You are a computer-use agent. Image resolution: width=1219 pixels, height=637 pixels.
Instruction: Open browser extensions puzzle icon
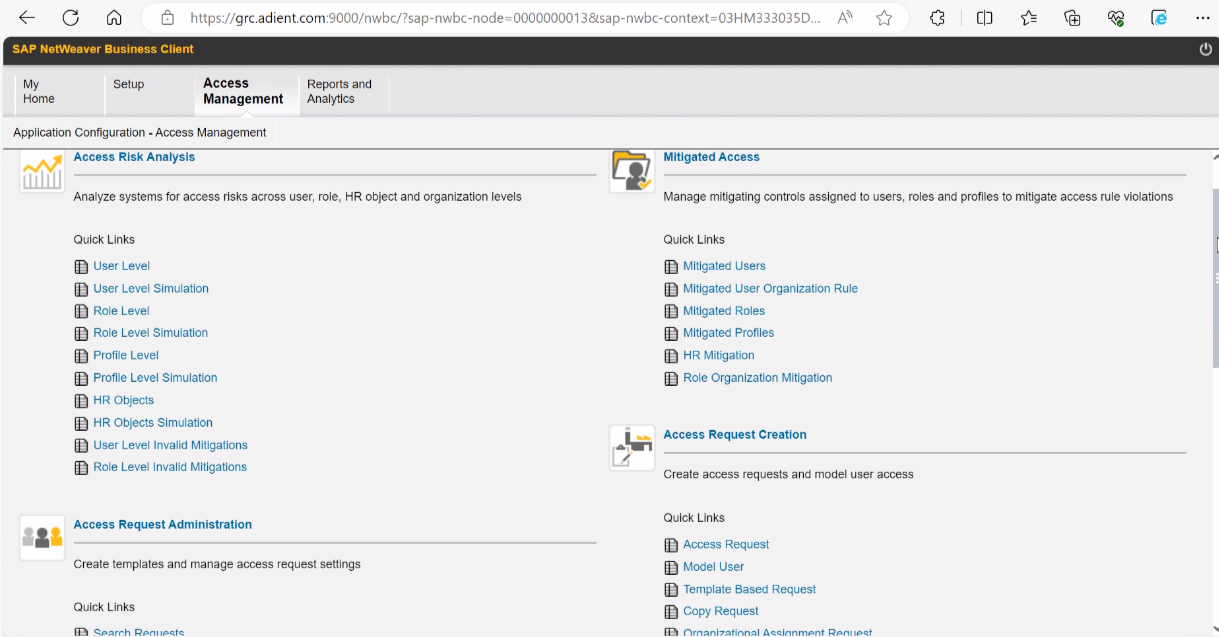pyautogui.click(x=937, y=18)
